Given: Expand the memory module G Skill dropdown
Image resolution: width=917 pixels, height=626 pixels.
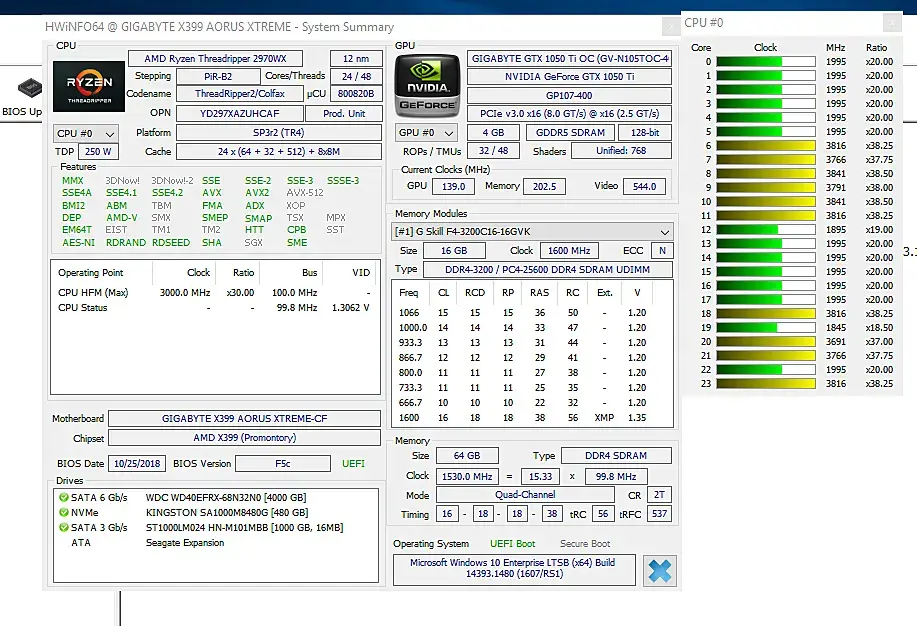Looking at the screenshot, I should [x=532, y=232].
